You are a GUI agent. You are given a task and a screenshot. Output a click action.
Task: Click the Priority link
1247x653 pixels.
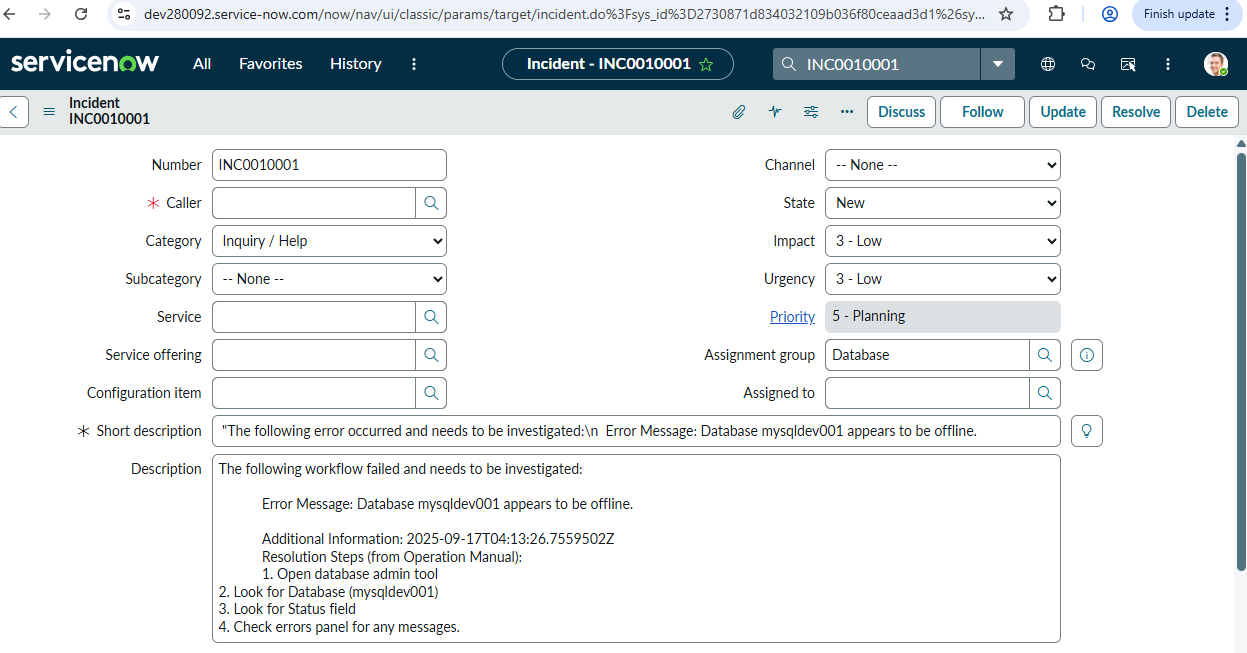[792, 317]
